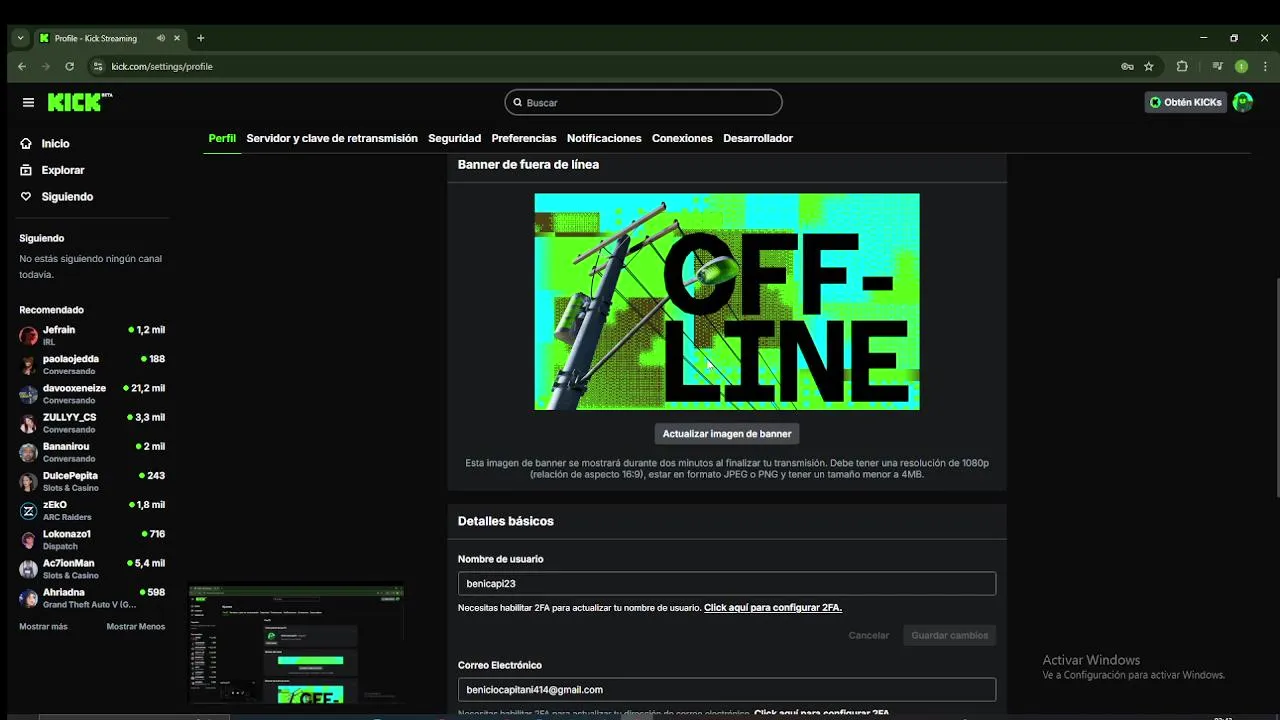The height and width of the screenshot is (720, 1280).
Task: Click the 'Banner de fuera de línea' heading
Action: pyautogui.click(x=528, y=164)
